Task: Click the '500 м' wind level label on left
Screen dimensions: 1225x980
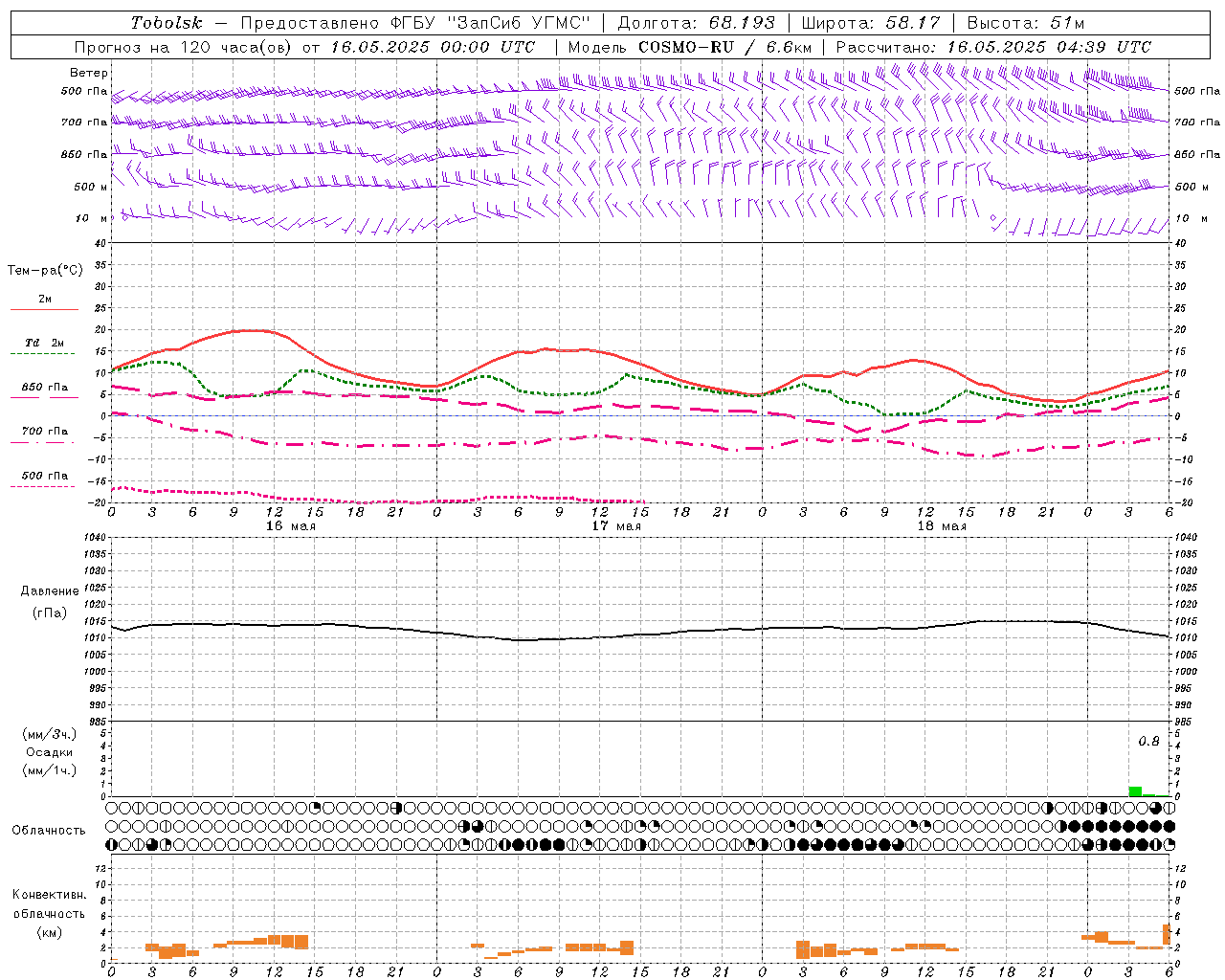Action: 90,187
